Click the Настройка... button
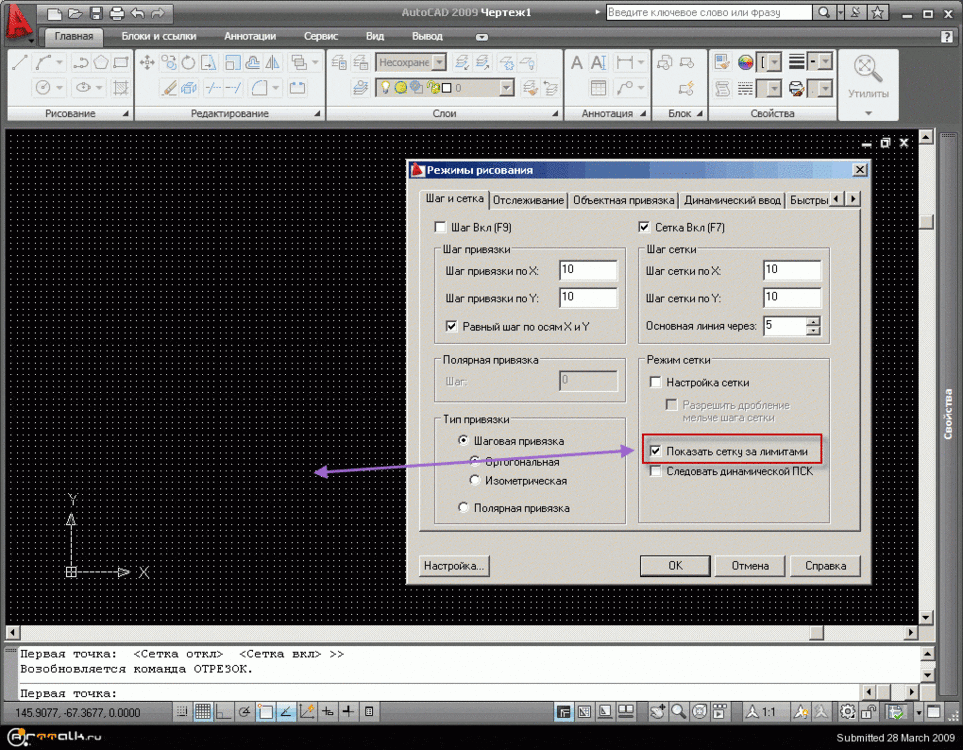The width and height of the screenshot is (963, 750). [x=454, y=566]
